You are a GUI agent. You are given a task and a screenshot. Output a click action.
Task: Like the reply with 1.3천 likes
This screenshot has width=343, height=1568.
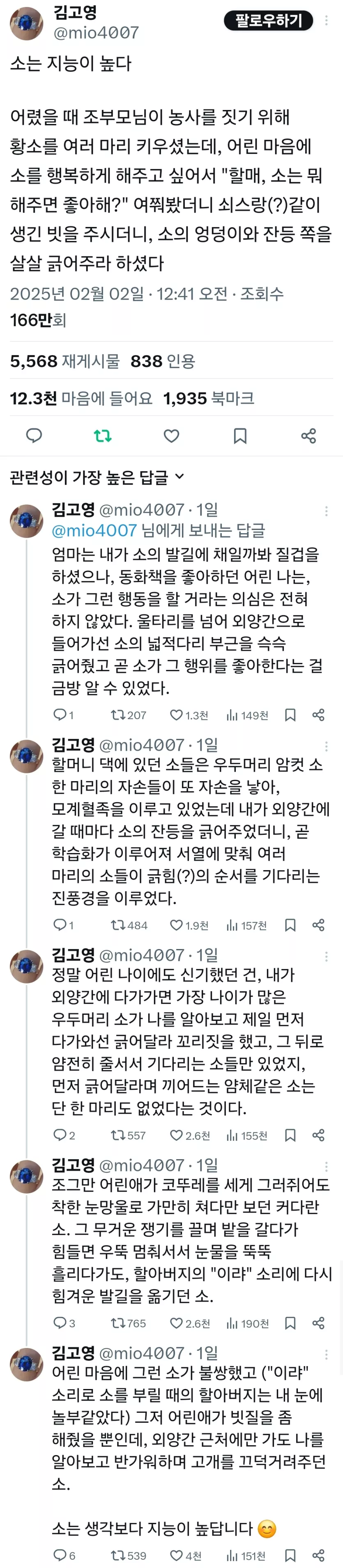pyautogui.click(x=177, y=715)
